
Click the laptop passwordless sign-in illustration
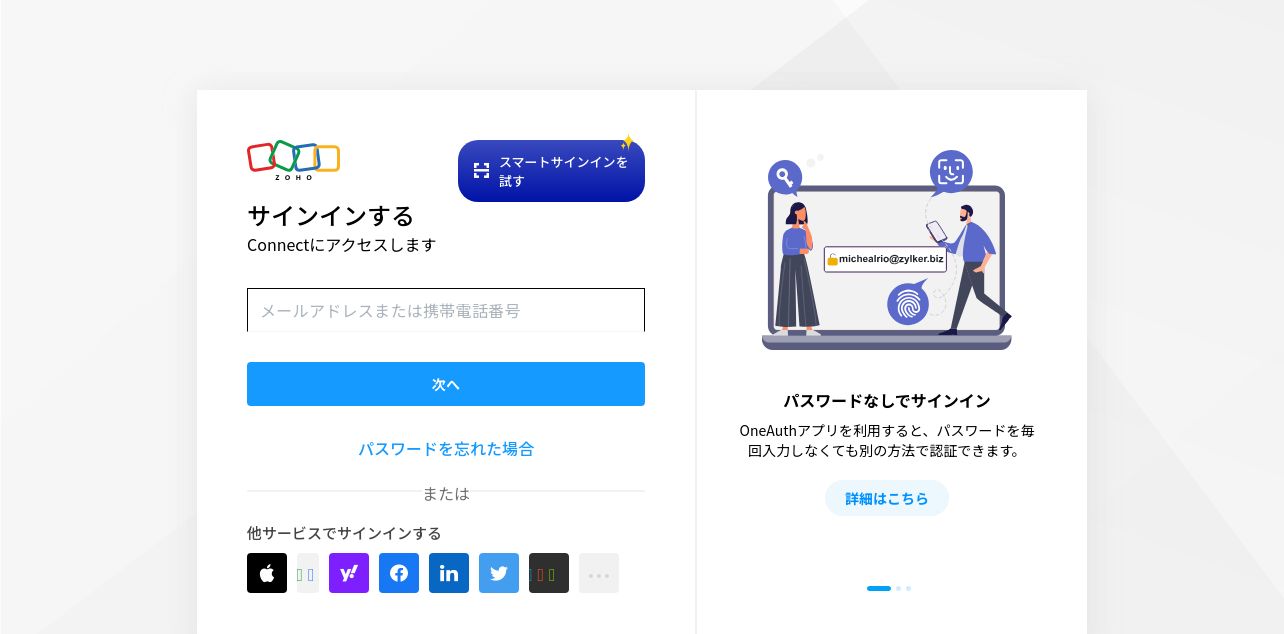(x=887, y=250)
